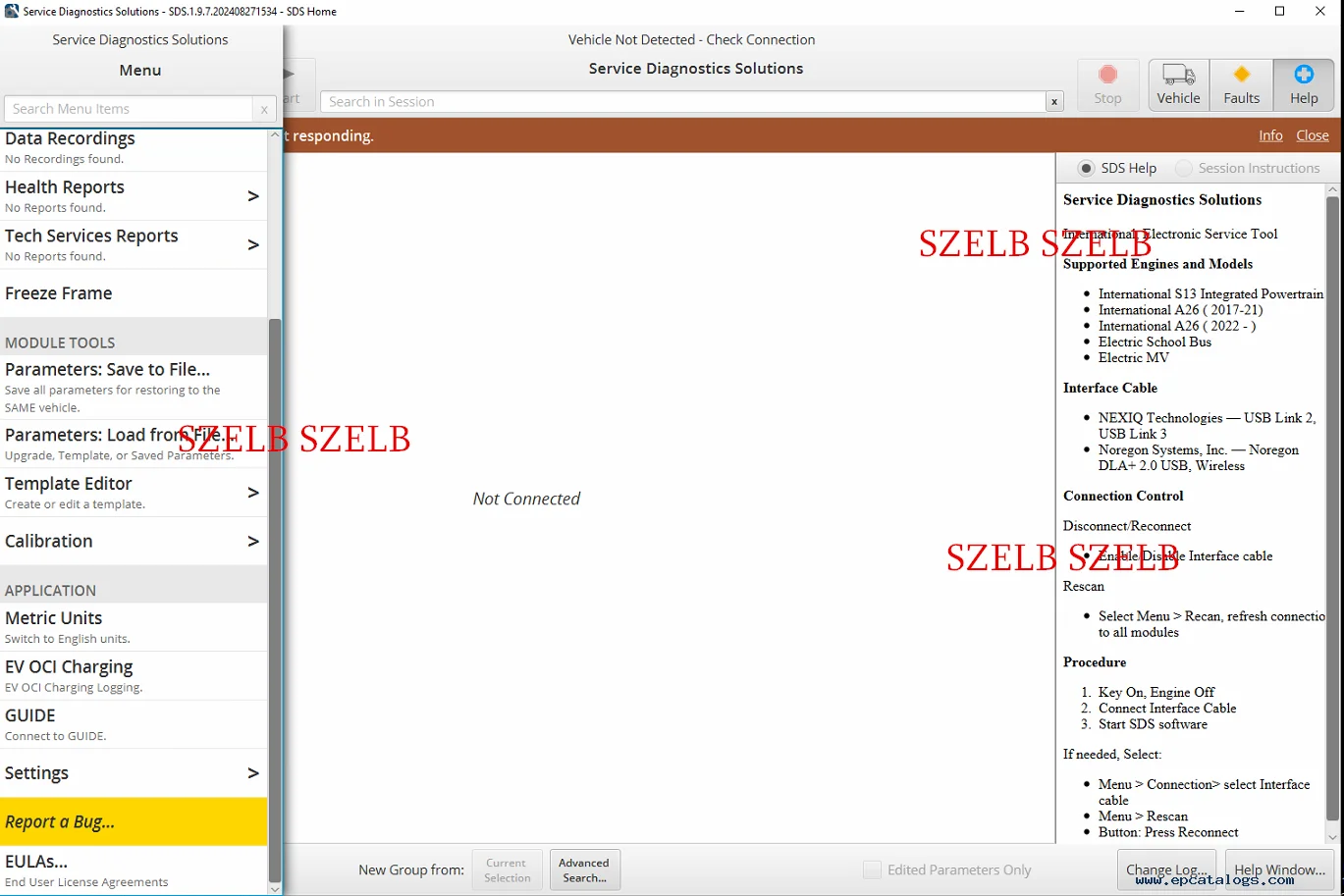Switch units via Metric Units item
This screenshot has height=896, width=1344.
134,626
